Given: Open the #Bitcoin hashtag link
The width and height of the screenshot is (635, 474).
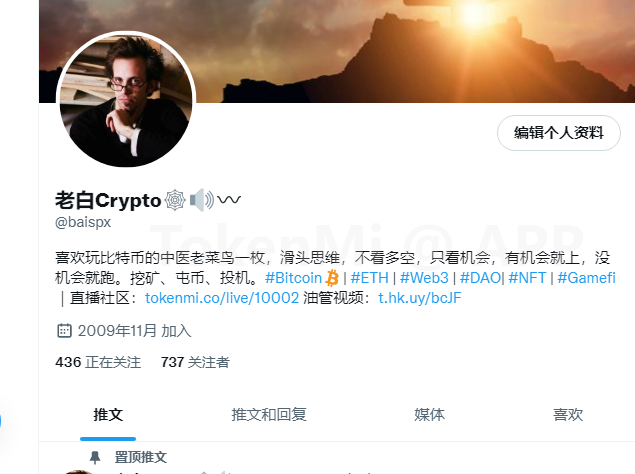Looking at the screenshot, I should pyautogui.click(x=294, y=278).
